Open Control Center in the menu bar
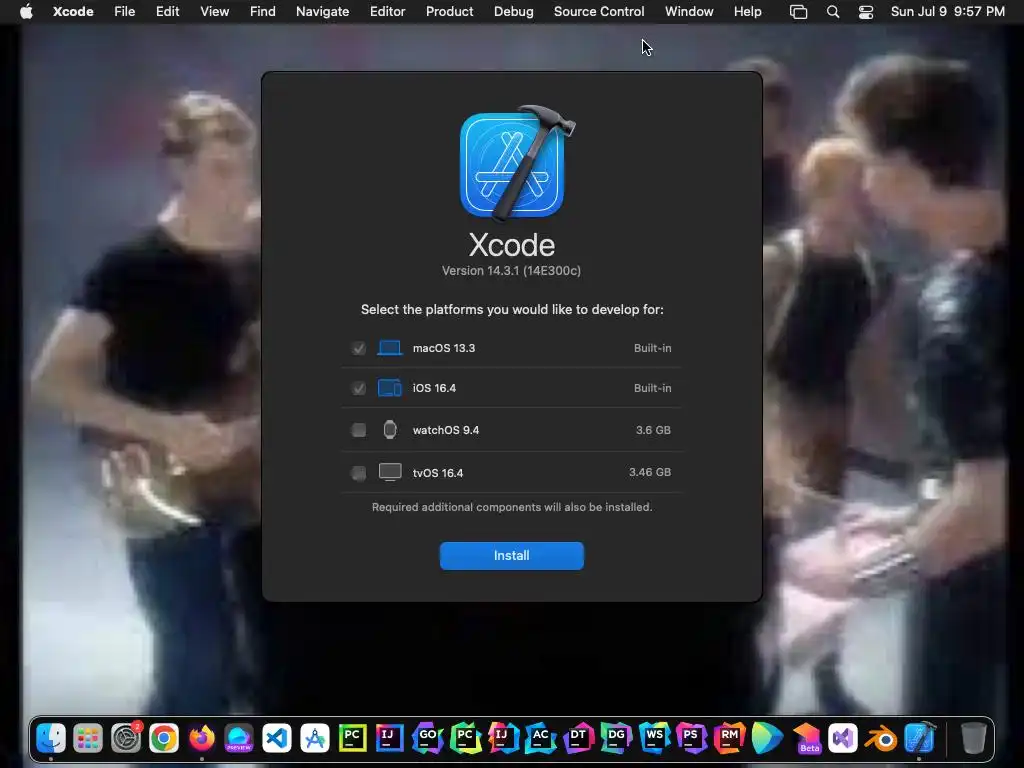Screen dimensions: 1024x768 pos(866,12)
